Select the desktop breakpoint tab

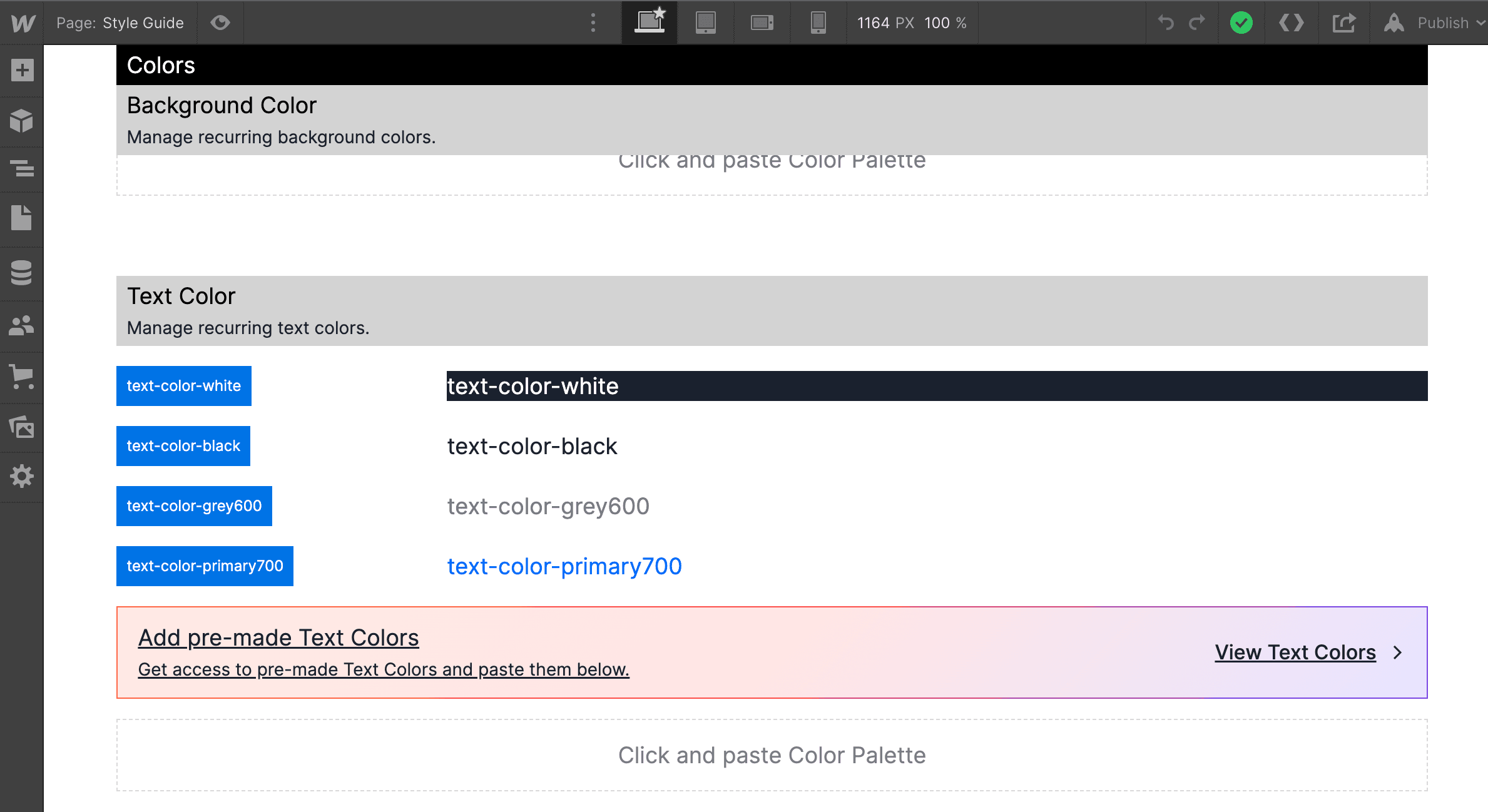click(649, 23)
